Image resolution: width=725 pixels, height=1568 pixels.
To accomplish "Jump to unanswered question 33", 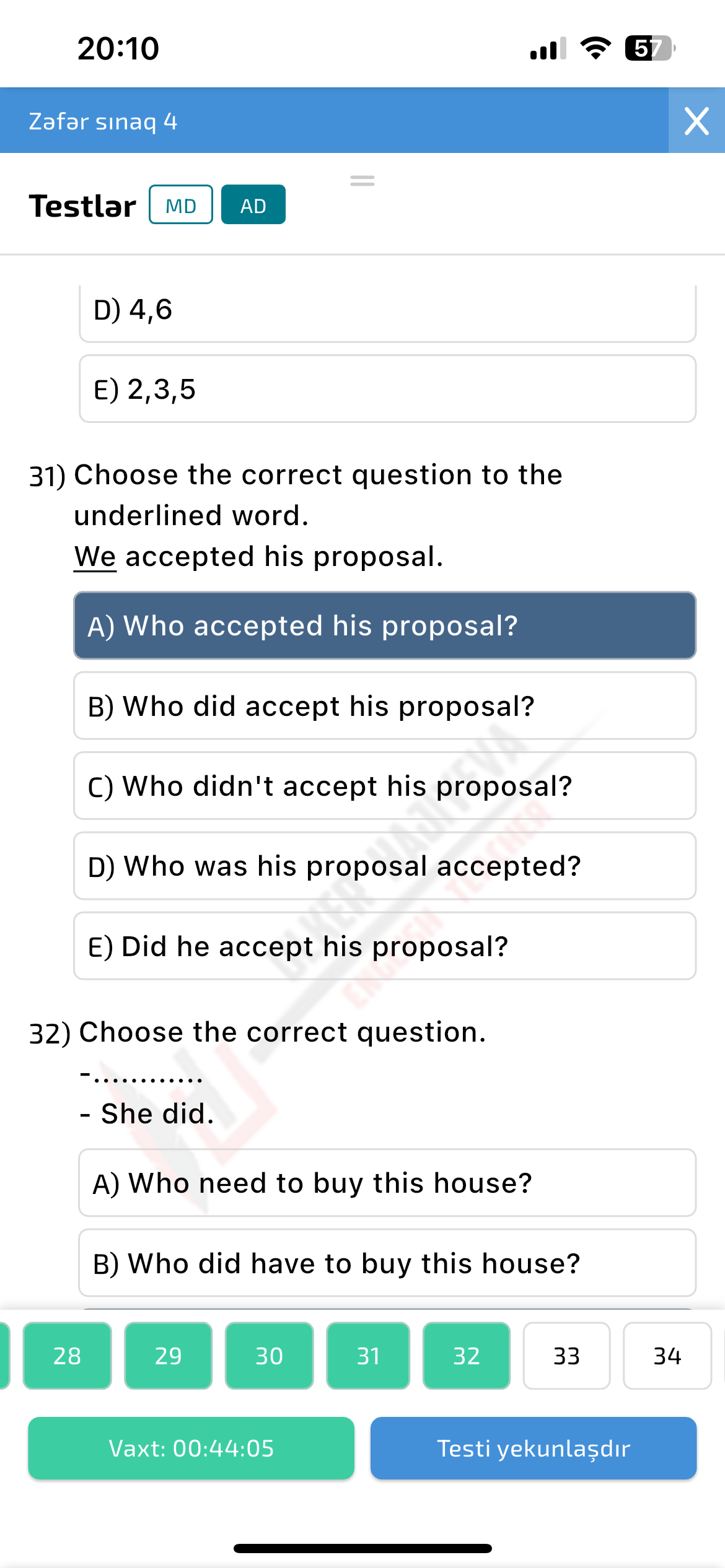I will (566, 1356).
